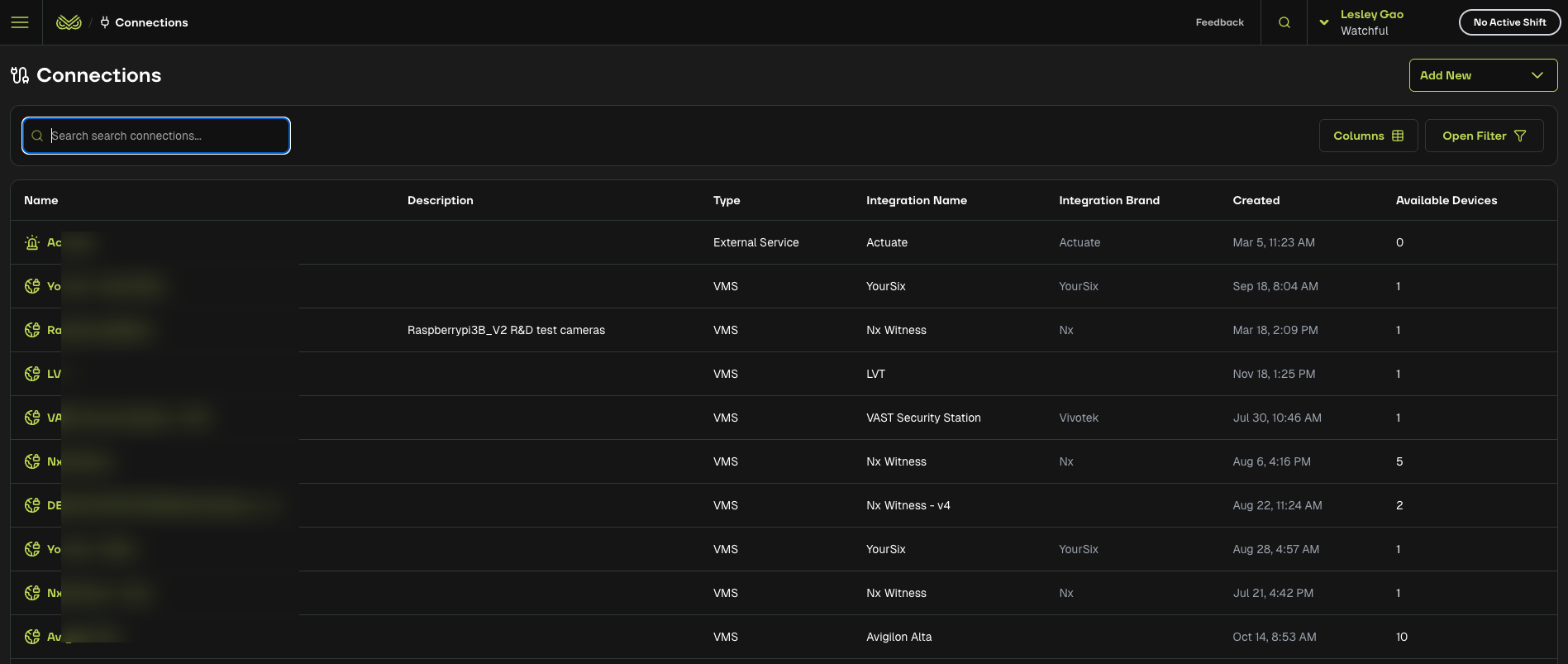
Task: Click the Feedback link
Action: [1219, 22]
